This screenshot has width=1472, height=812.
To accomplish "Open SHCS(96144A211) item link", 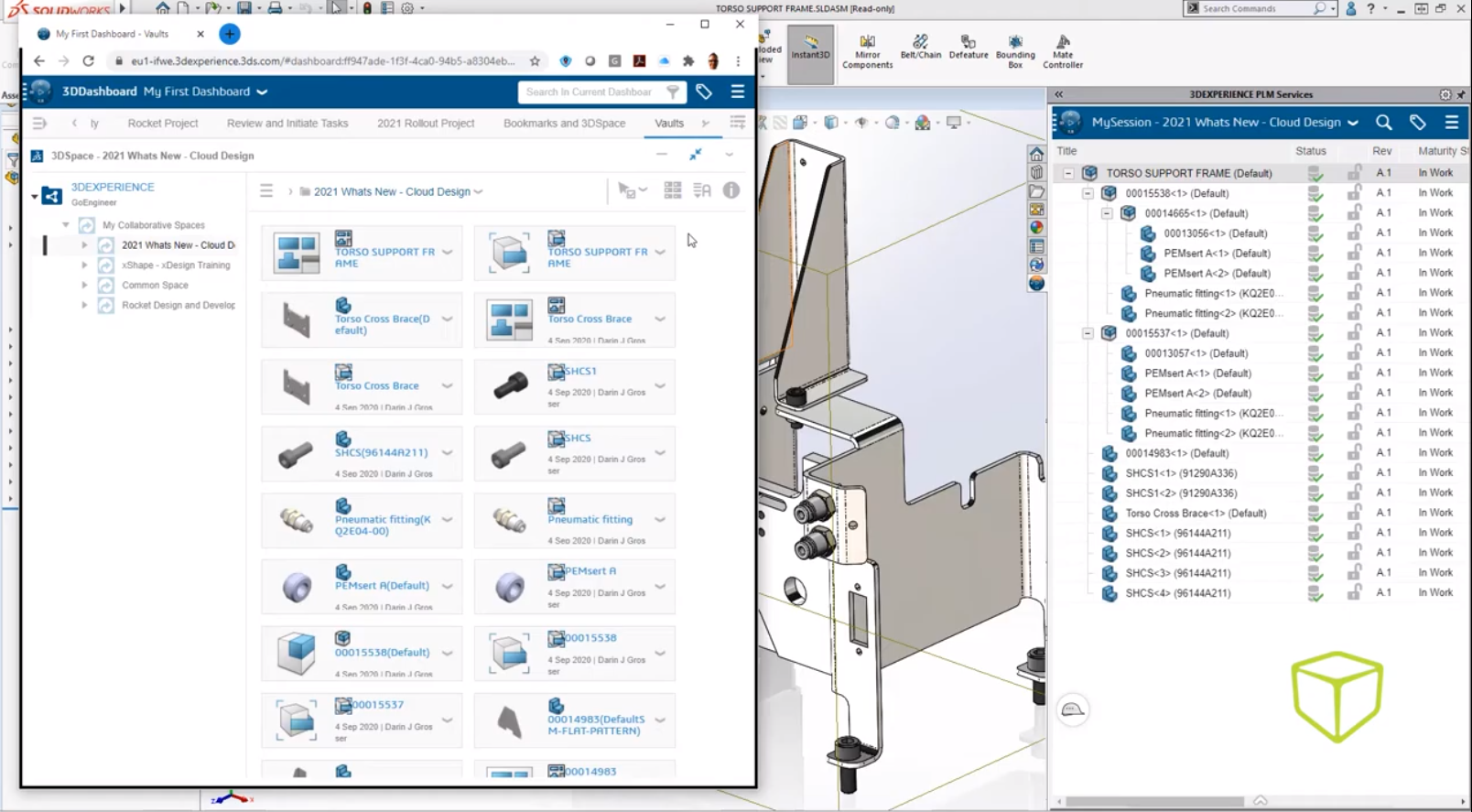I will (x=381, y=452).
